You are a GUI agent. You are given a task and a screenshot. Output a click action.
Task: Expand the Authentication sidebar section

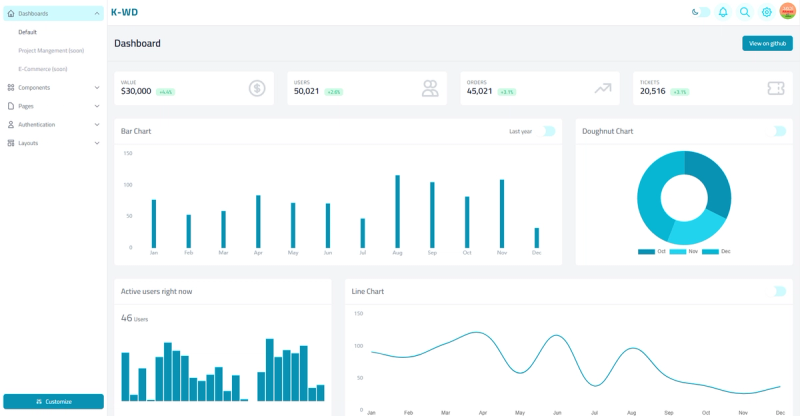click(x=54, y=125)
